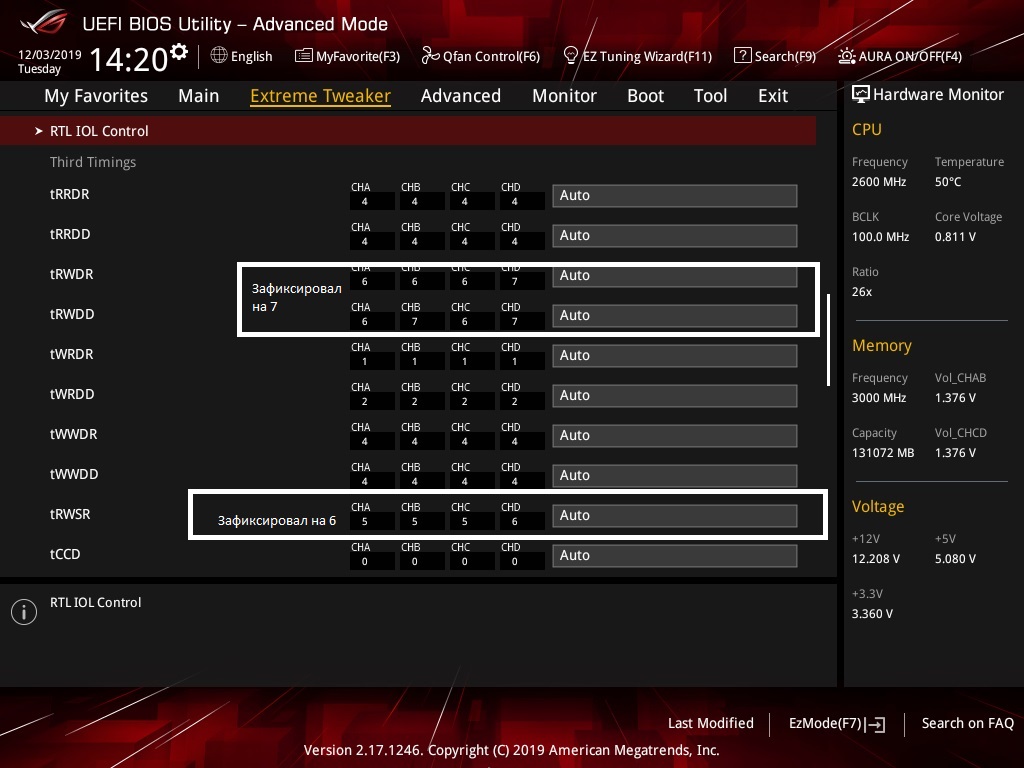
Task: Open tRRDD Auto value field
Action: point(675,235)
